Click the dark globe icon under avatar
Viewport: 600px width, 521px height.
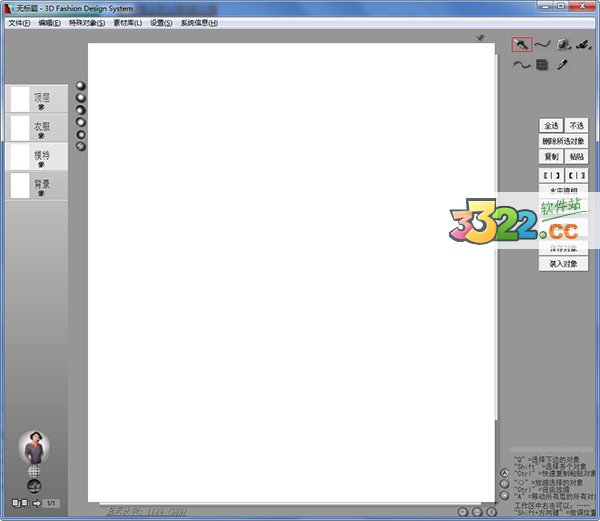tap(34, 486)
